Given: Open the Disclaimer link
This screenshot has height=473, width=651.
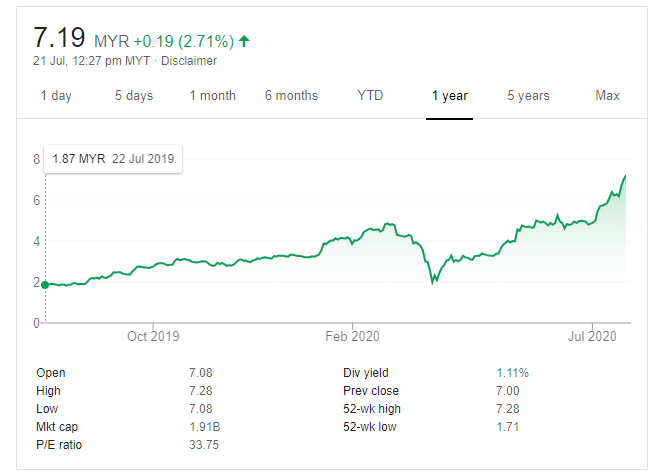Looking at the screenshot, I should click(189, 61).
